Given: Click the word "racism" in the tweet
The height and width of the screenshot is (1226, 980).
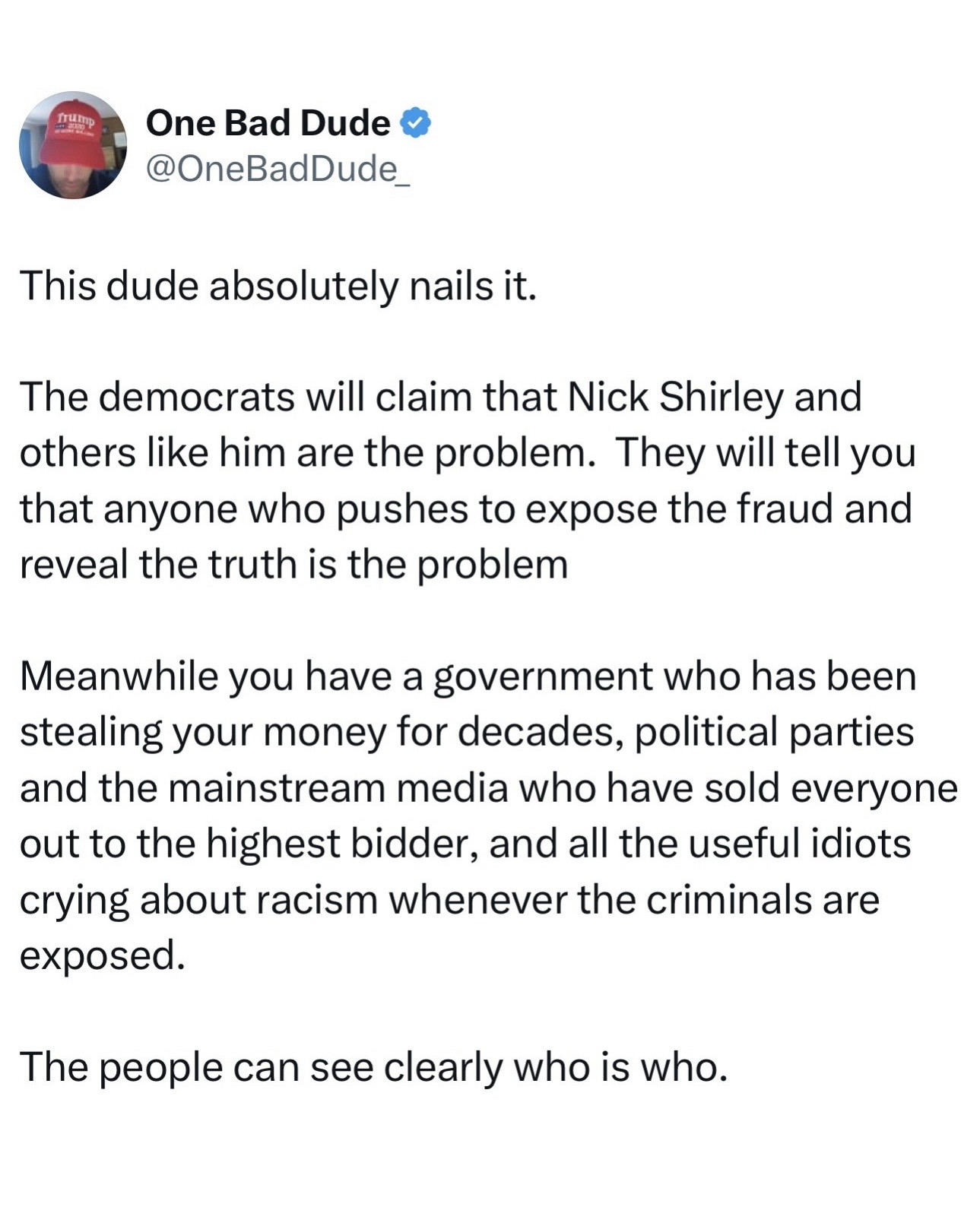Looking at the screenshot, I should pos(316,900).
